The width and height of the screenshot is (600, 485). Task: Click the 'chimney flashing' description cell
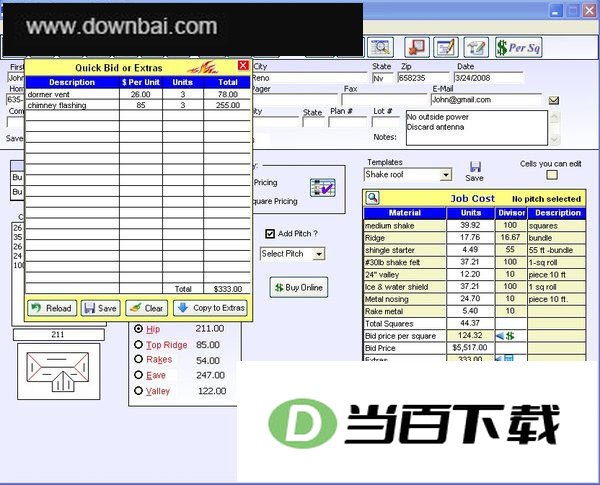click(72, 105)
